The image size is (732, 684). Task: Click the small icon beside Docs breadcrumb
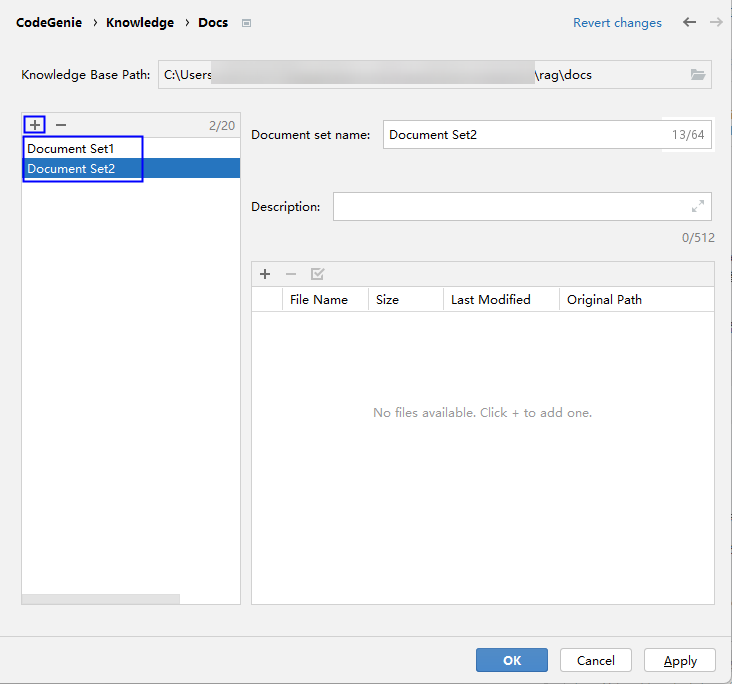247,23
